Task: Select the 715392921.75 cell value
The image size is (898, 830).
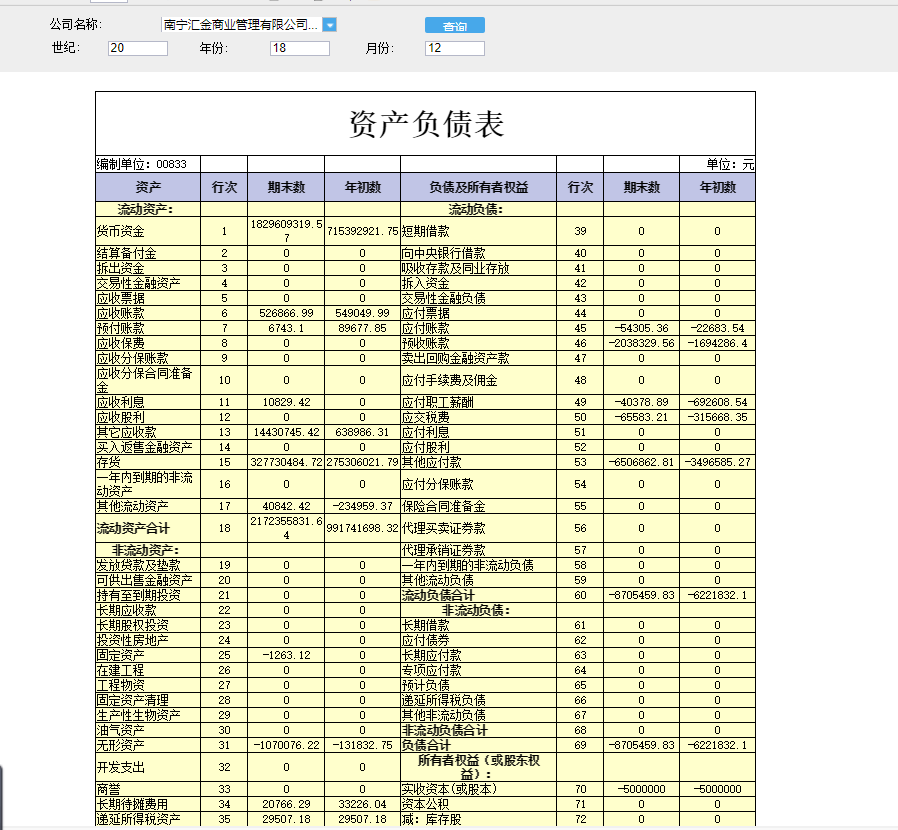Action: pyautogui.click(x=363, y=231)
